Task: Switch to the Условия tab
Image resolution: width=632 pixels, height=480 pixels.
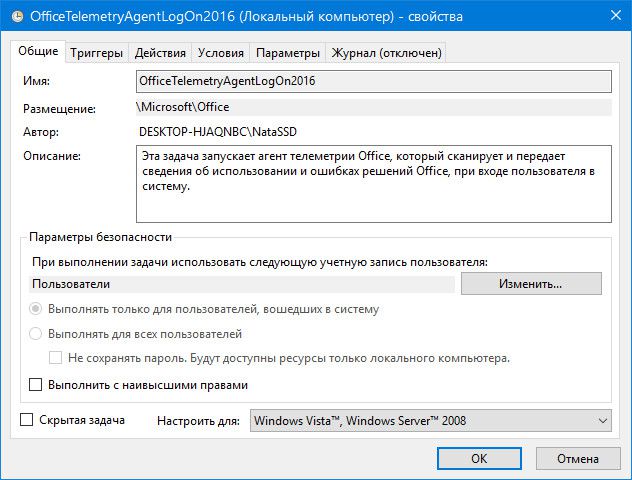Action: point(220,53)
